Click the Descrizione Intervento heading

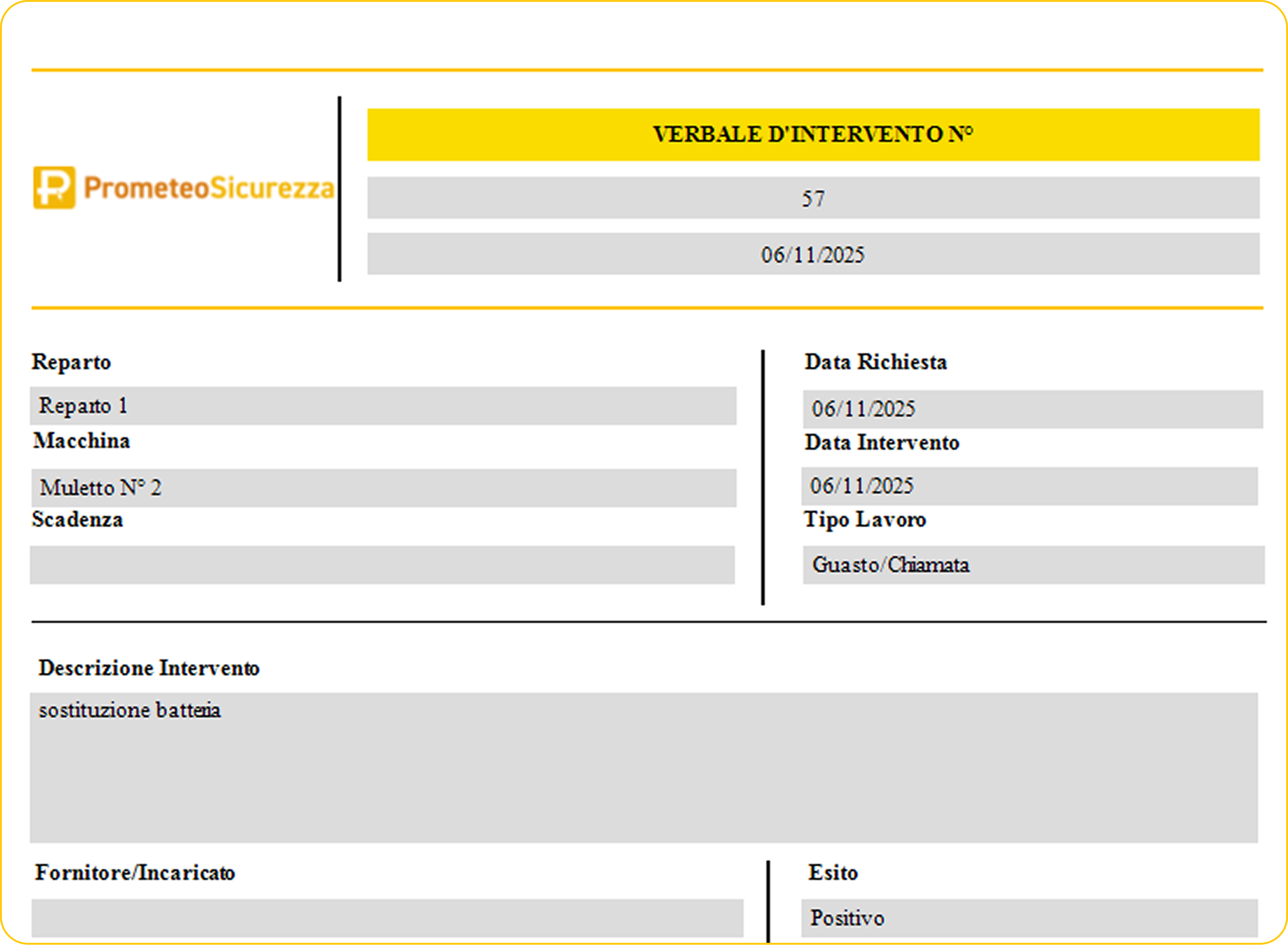point(149,668)
